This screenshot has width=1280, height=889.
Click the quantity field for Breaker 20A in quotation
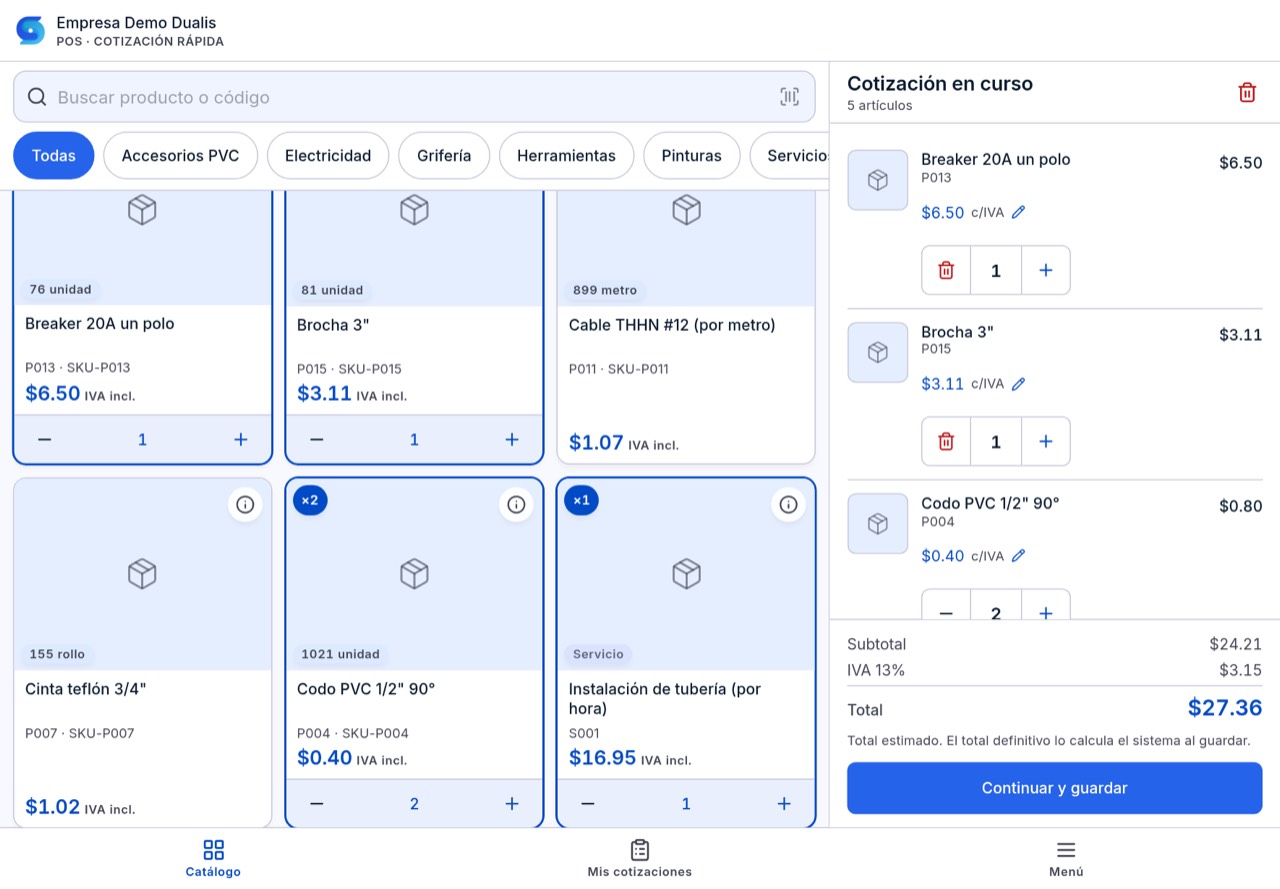(x=996, y=270)
